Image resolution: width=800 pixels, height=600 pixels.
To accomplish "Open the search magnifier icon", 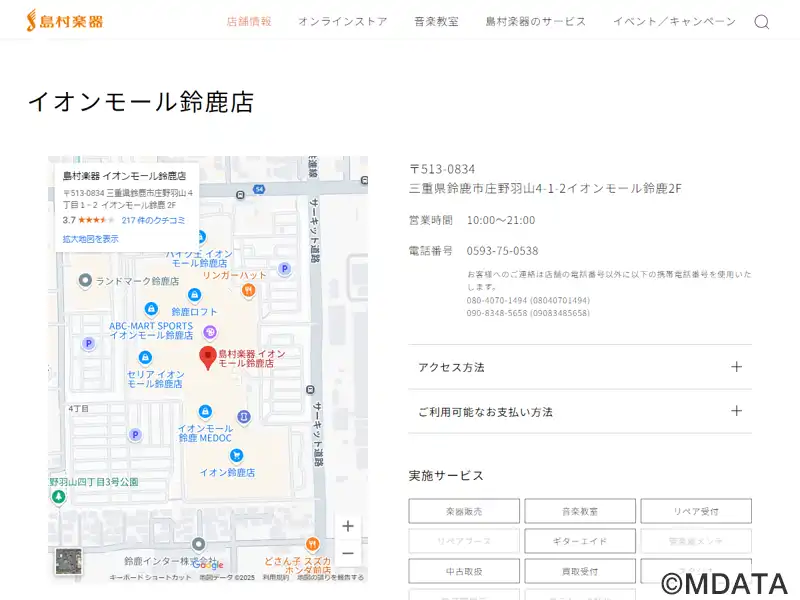I will pos(761,21).
